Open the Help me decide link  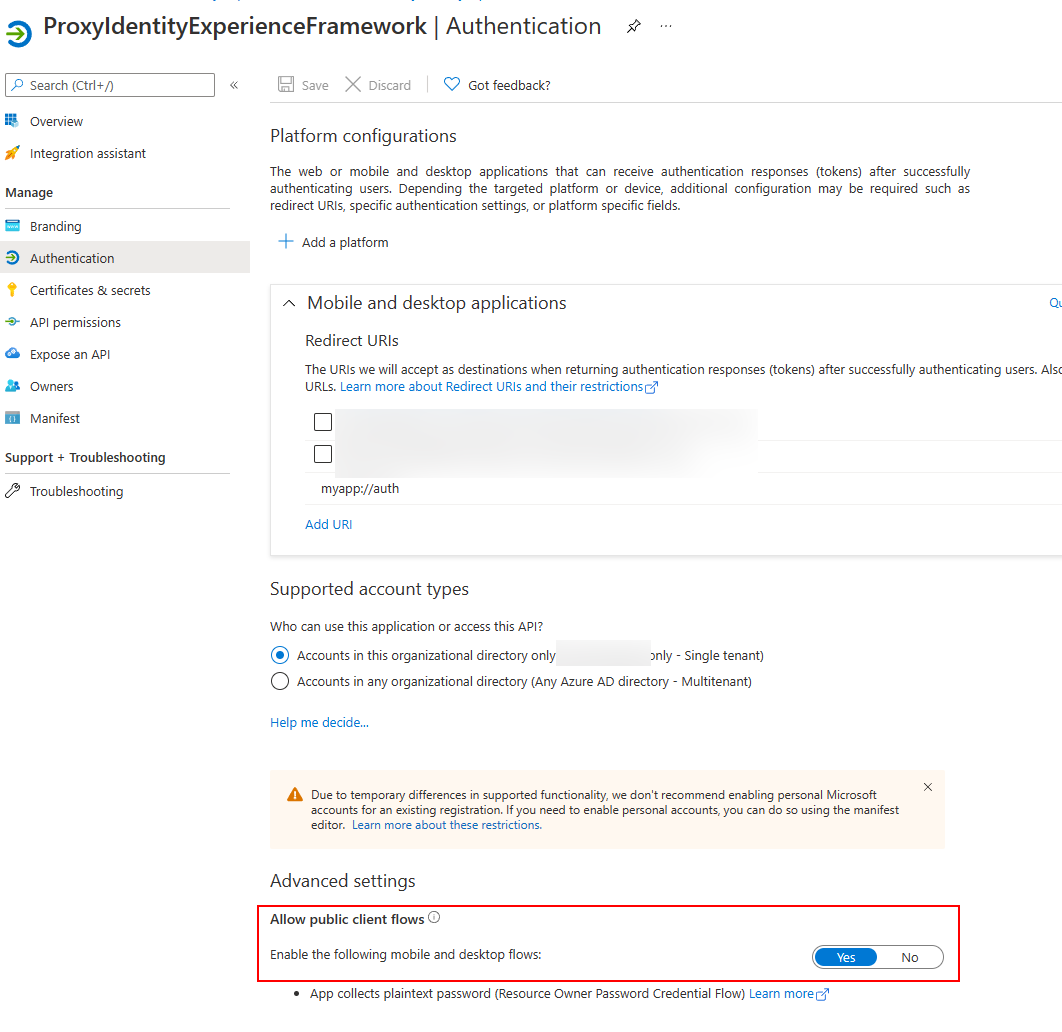point(319,722)
